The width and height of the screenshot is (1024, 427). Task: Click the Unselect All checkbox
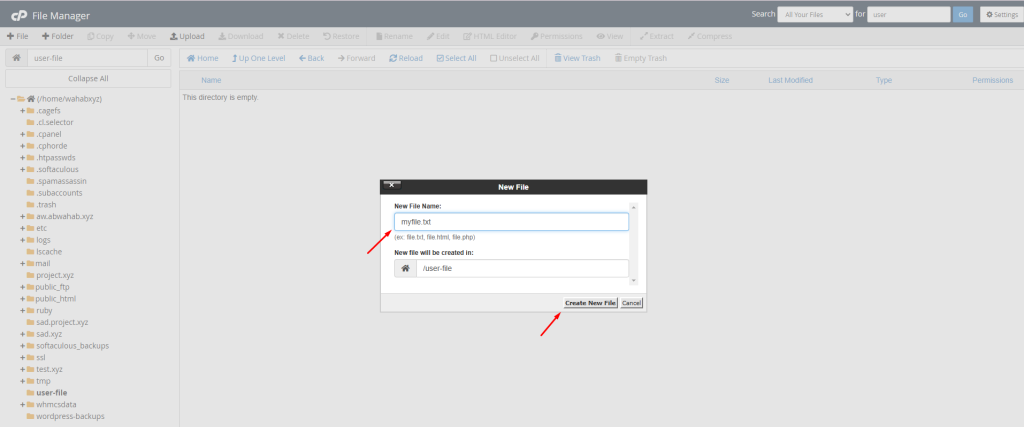coord(517,58)
